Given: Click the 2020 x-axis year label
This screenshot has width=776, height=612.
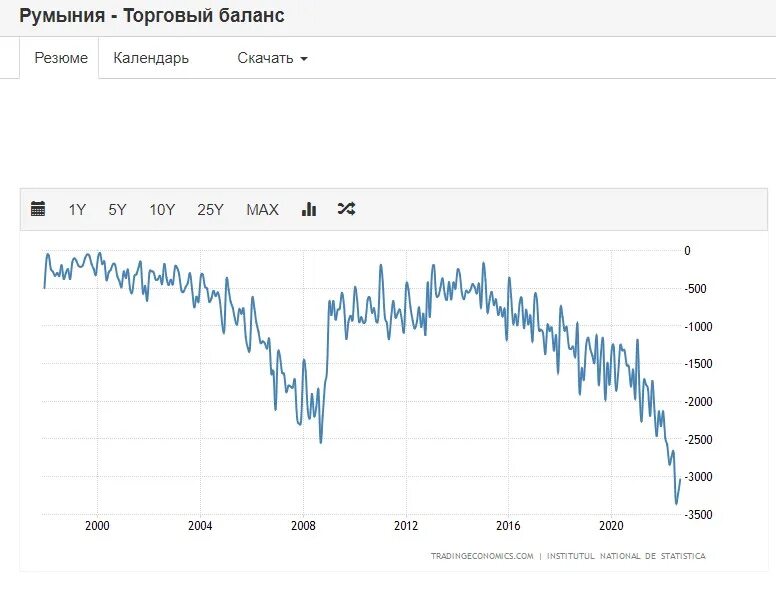Looking at the screenshot, I should pyautogui.click(x=611, y=525).
